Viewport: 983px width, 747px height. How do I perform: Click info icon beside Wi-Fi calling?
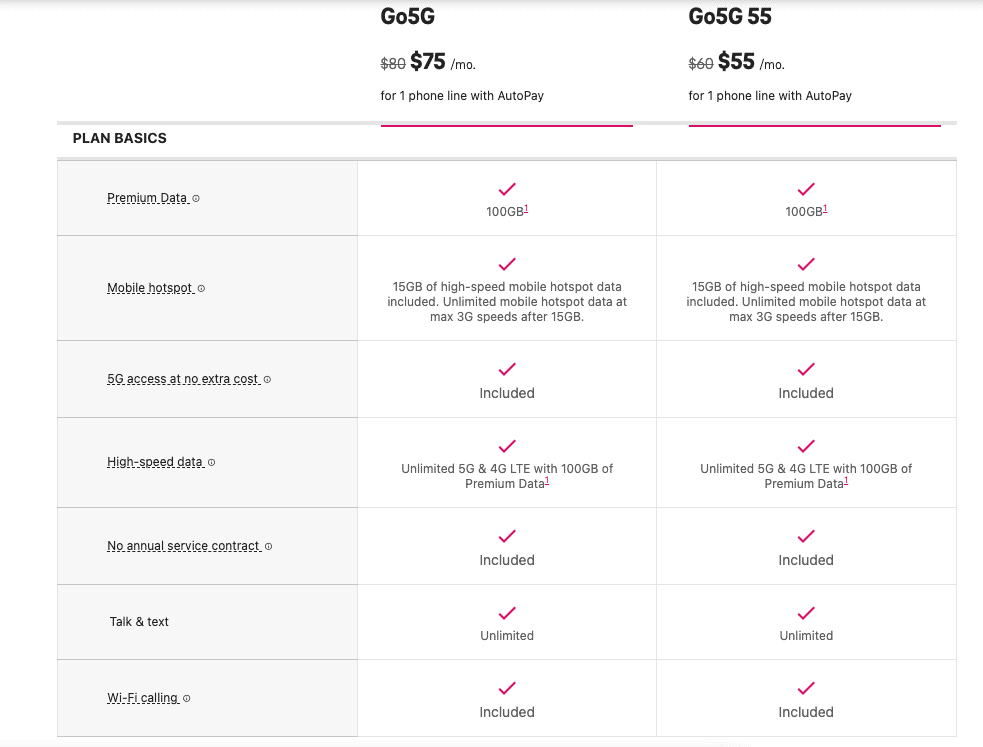pos(187,699)
